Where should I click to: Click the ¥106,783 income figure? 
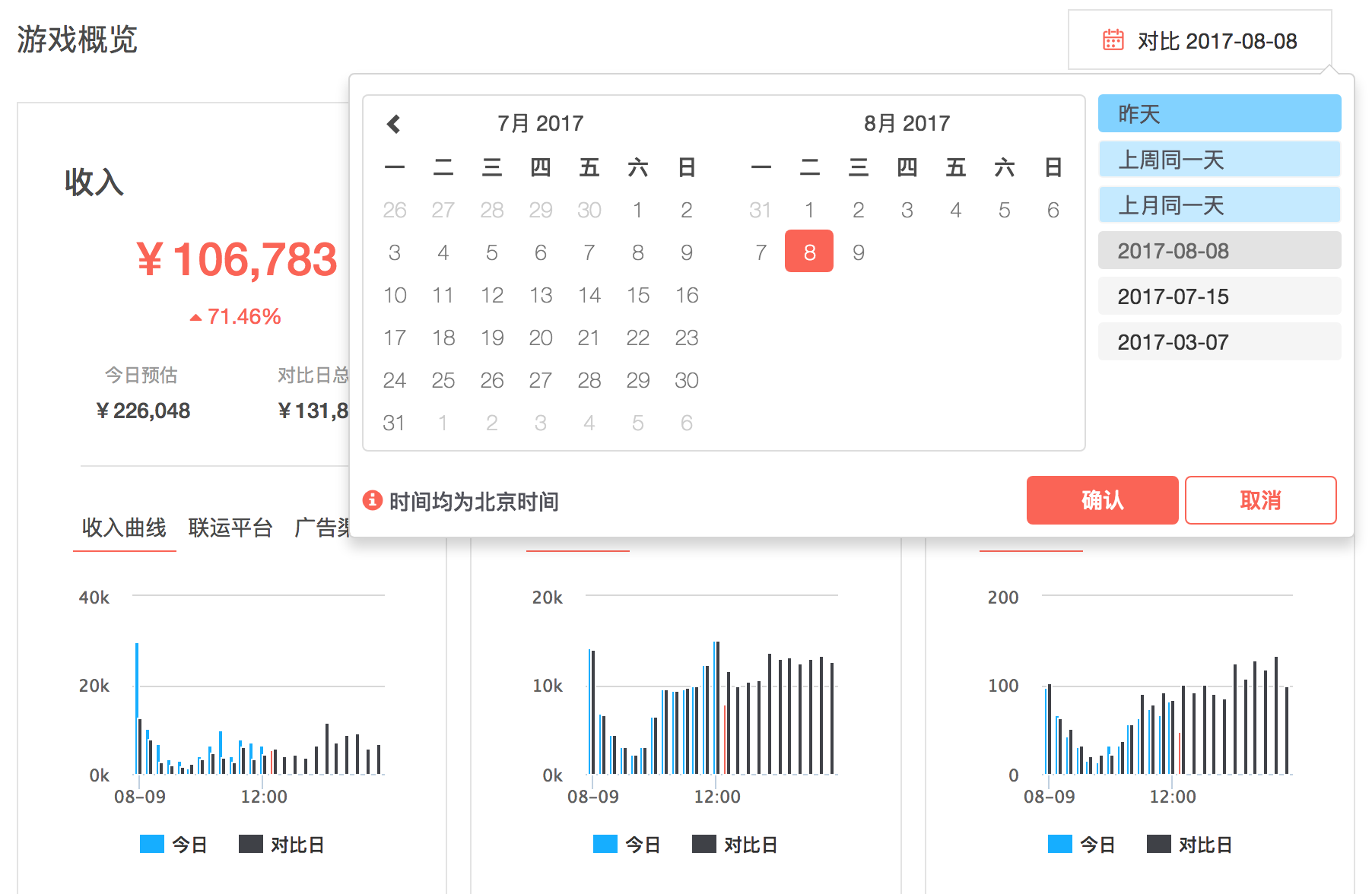(x=237, y=259)
